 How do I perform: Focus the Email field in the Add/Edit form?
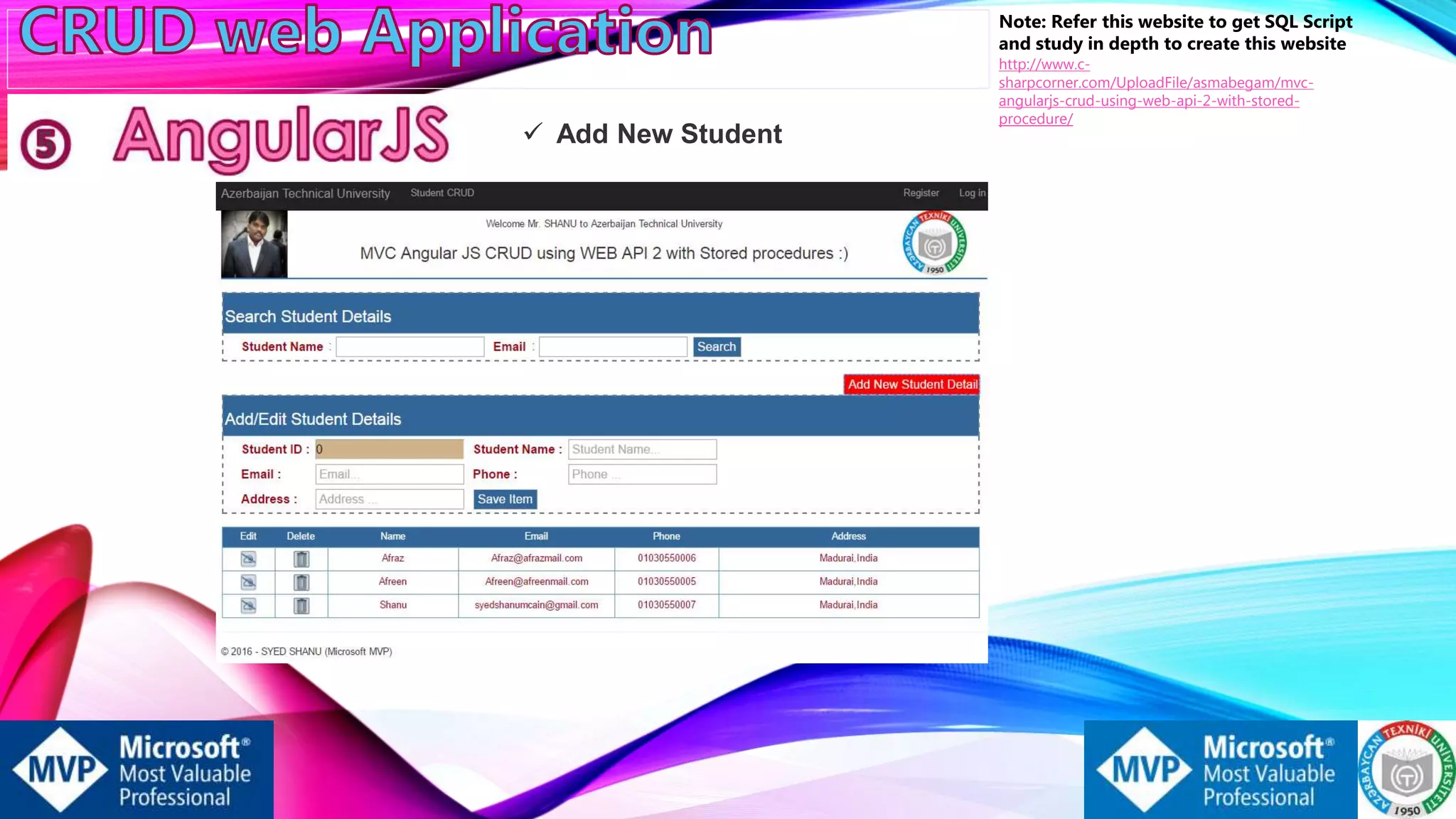[390, 474]
